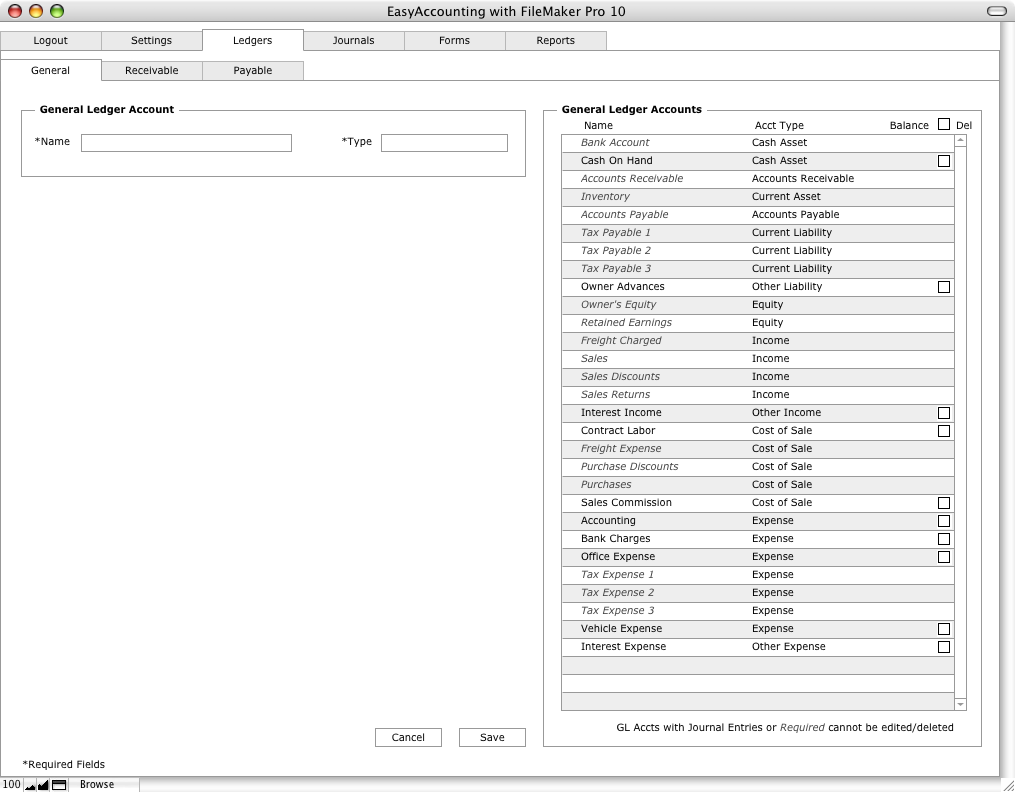This screenshot has width=1015, height=792.
Task: Select the Owner Advances account name
Action: (623, 287)
